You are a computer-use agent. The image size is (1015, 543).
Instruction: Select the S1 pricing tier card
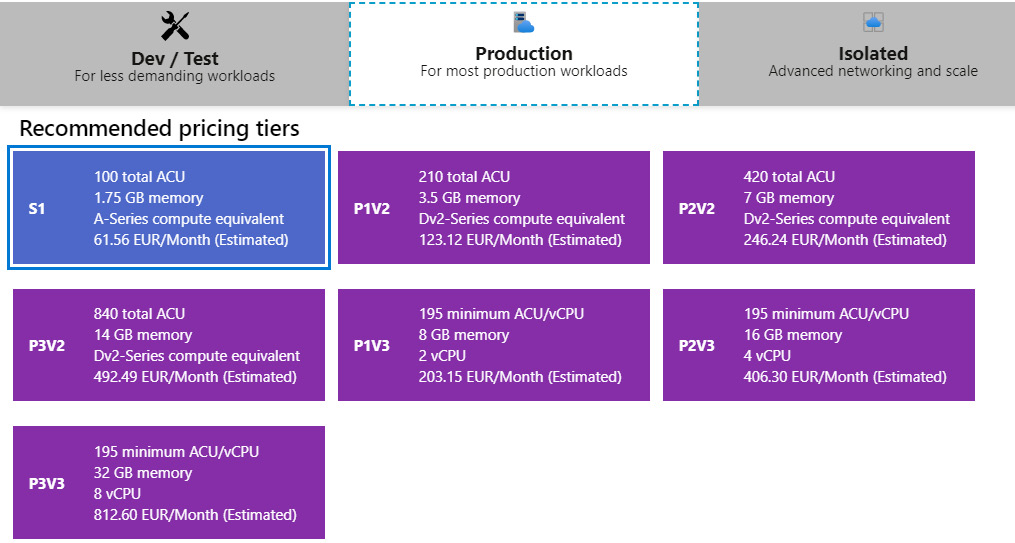(x=169, y=208)
